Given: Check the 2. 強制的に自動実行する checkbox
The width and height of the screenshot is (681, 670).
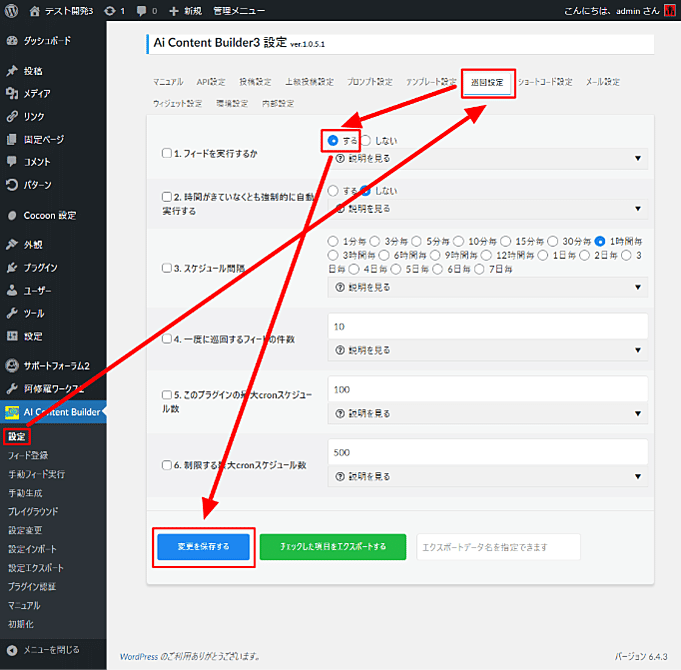Looking at the screenshot, I should (167, 197).
